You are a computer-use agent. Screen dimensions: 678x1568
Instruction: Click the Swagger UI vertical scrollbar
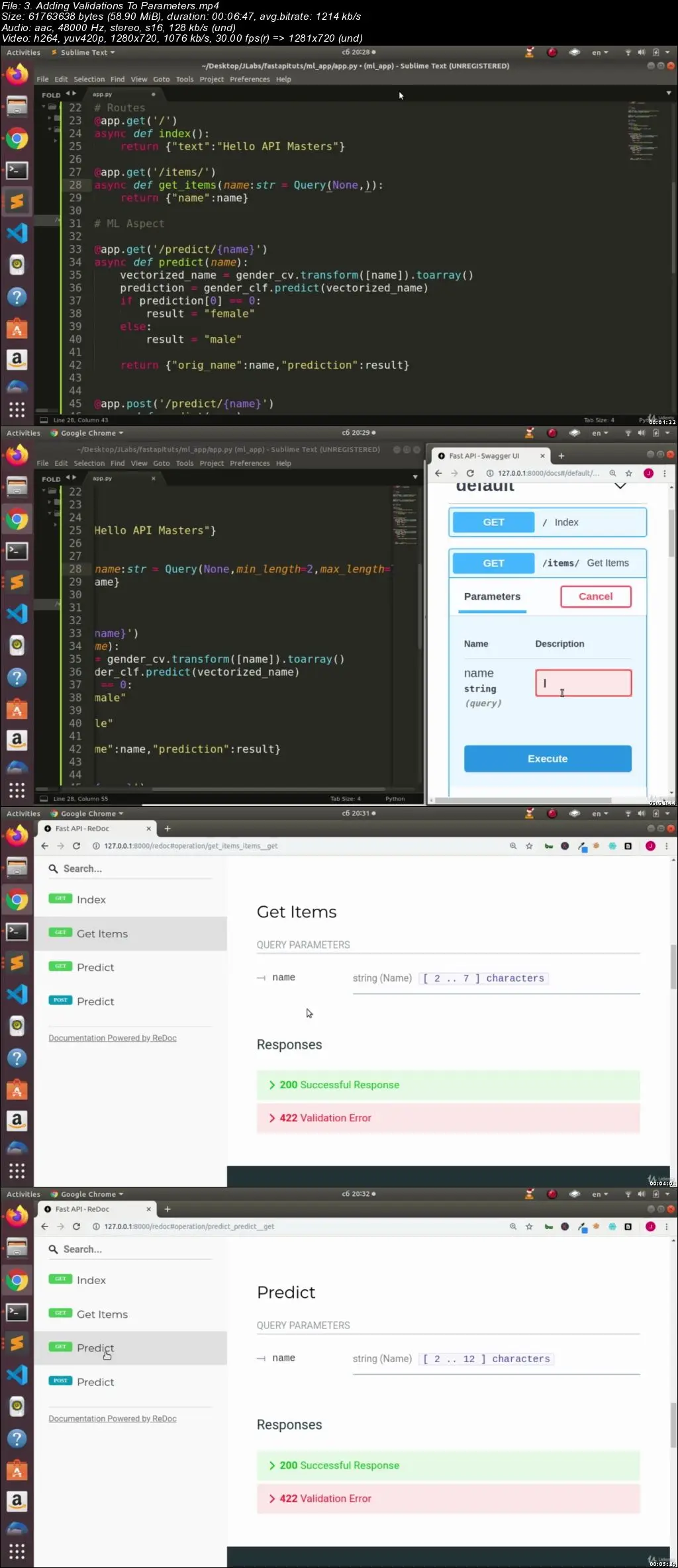[x=671, y=533]
